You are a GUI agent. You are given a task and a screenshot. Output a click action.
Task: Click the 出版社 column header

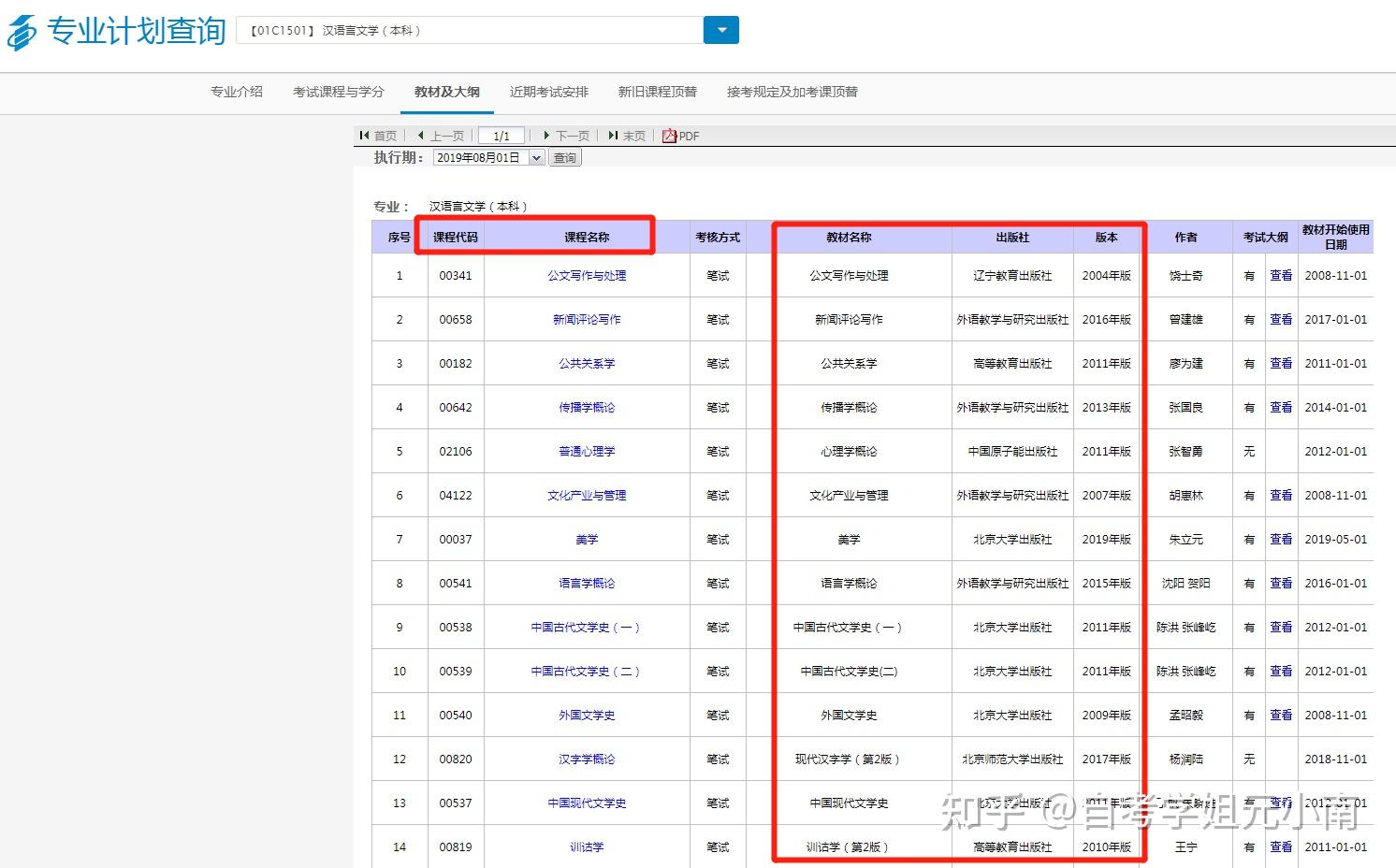pos(1012,238)
